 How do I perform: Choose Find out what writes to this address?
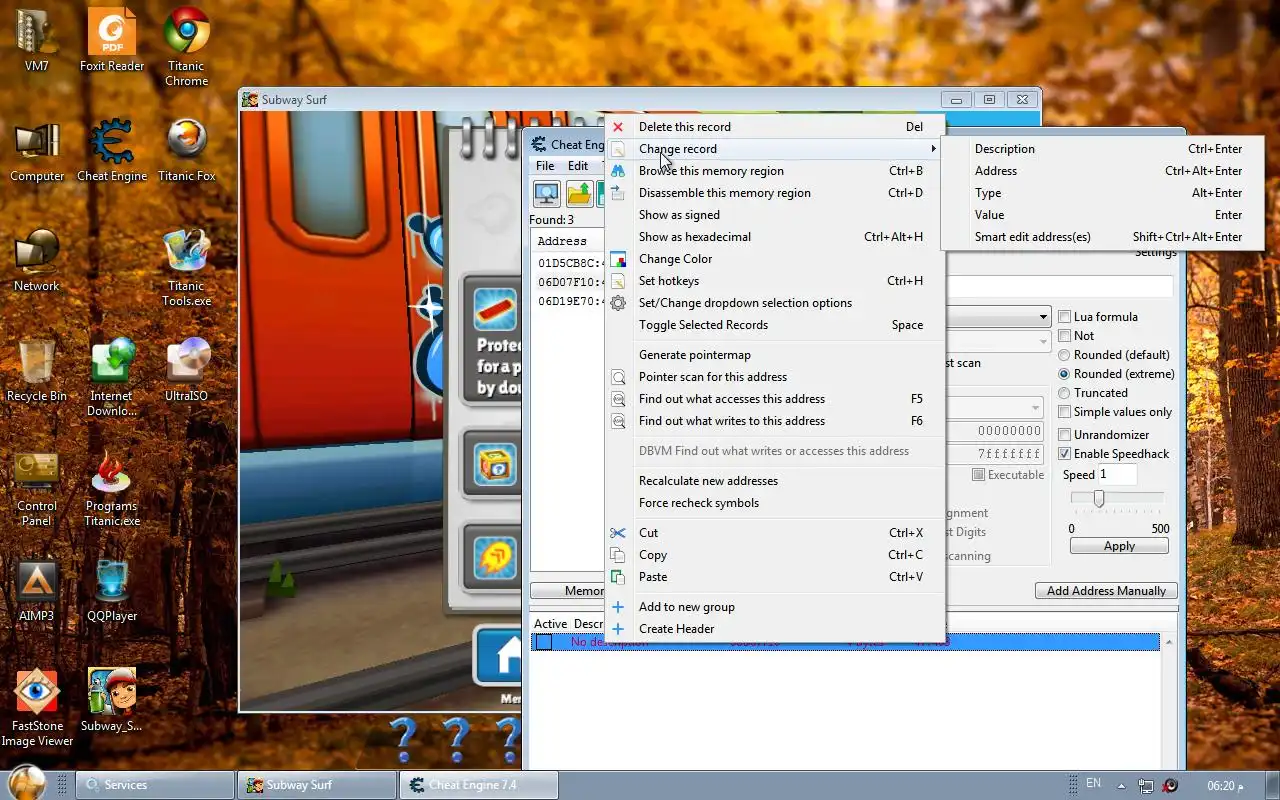pyautogui.click(x=775, y=421)
